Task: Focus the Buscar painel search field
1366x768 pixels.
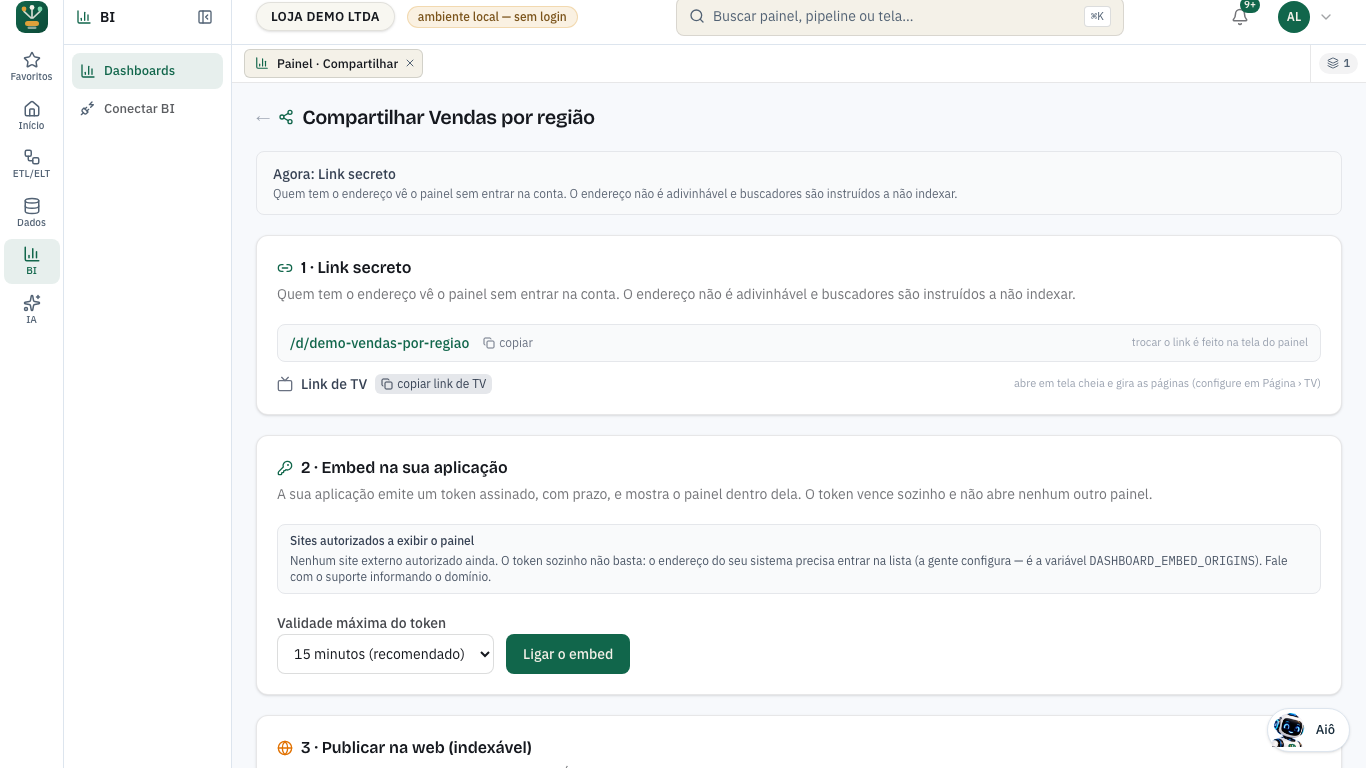Action: [x=899, y=17]
